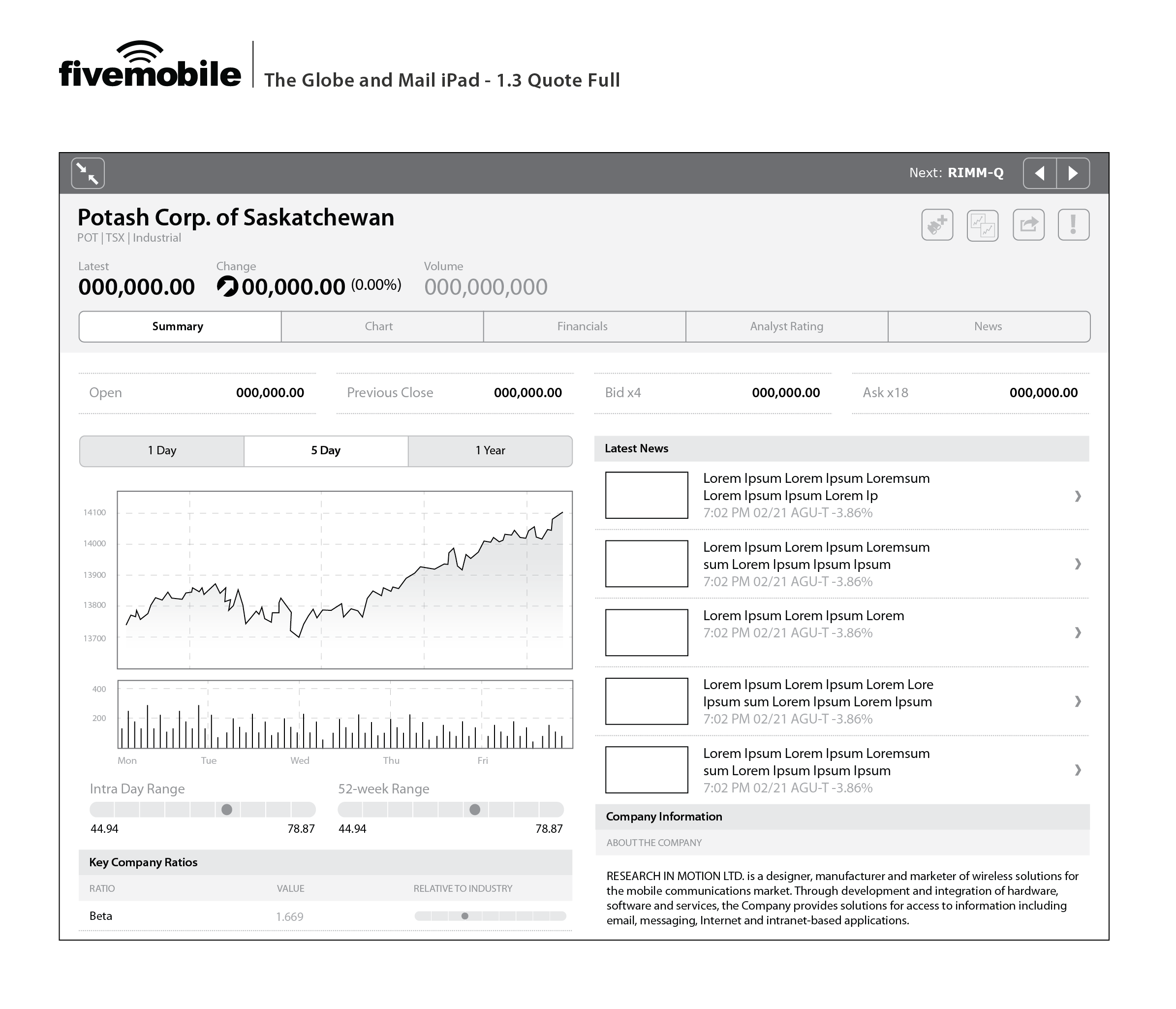The width and height of the screenshot is (1176, 1009).
Task: Click the RIMM-Q next symbol label
Action: pos(975,173)
